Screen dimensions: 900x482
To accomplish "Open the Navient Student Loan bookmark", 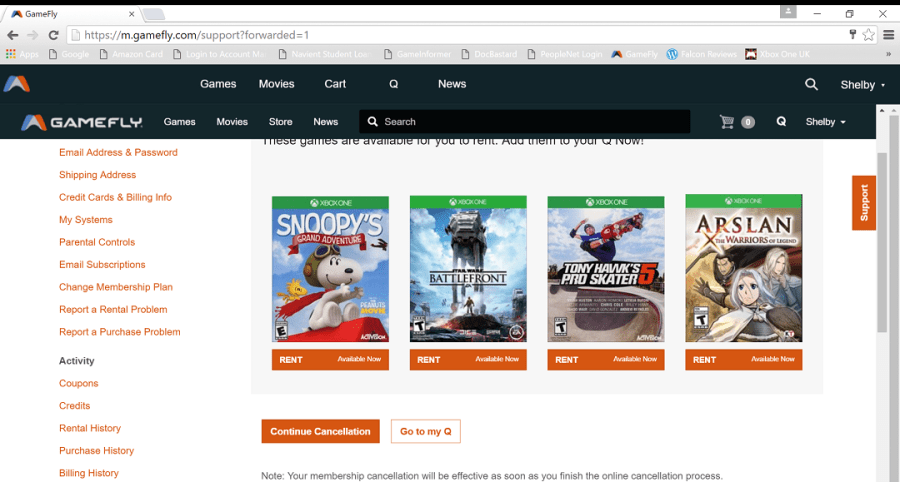I will (324, 54).
